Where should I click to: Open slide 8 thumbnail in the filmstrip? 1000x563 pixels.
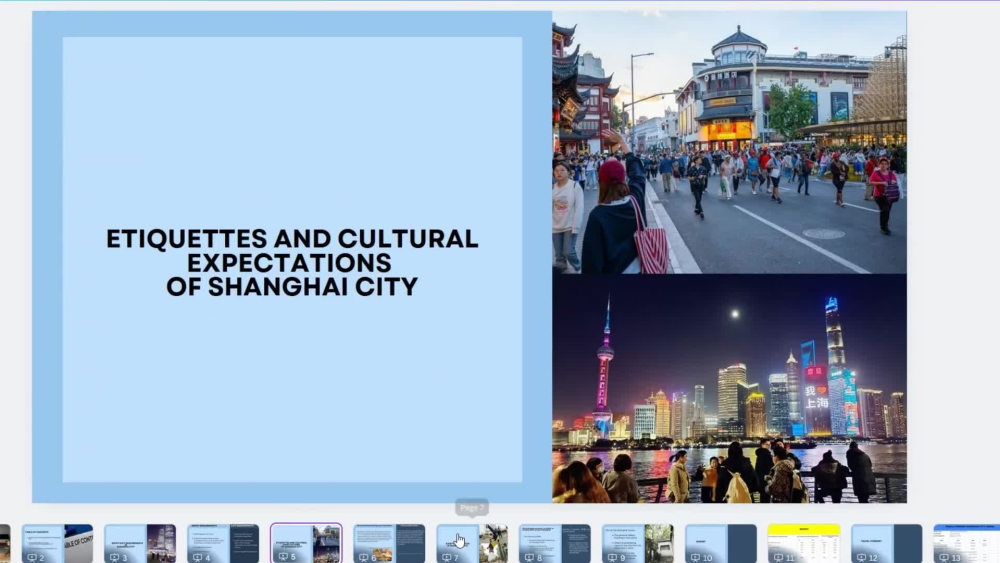pos(555,543)
